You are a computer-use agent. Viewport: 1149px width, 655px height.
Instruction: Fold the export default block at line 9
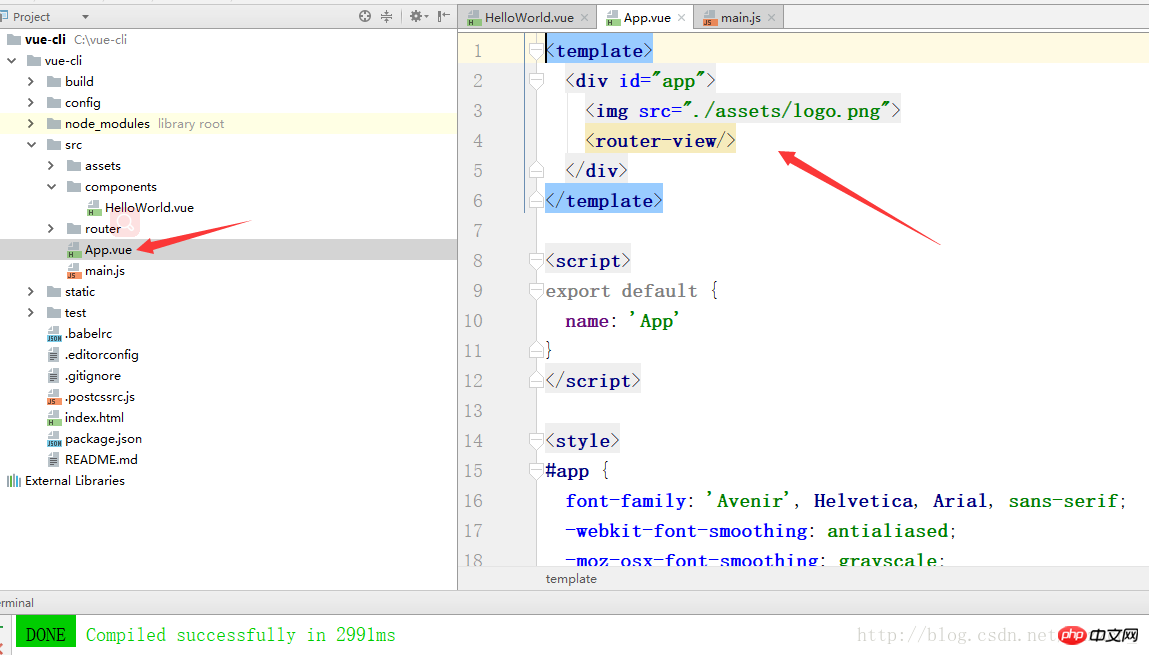536,291
